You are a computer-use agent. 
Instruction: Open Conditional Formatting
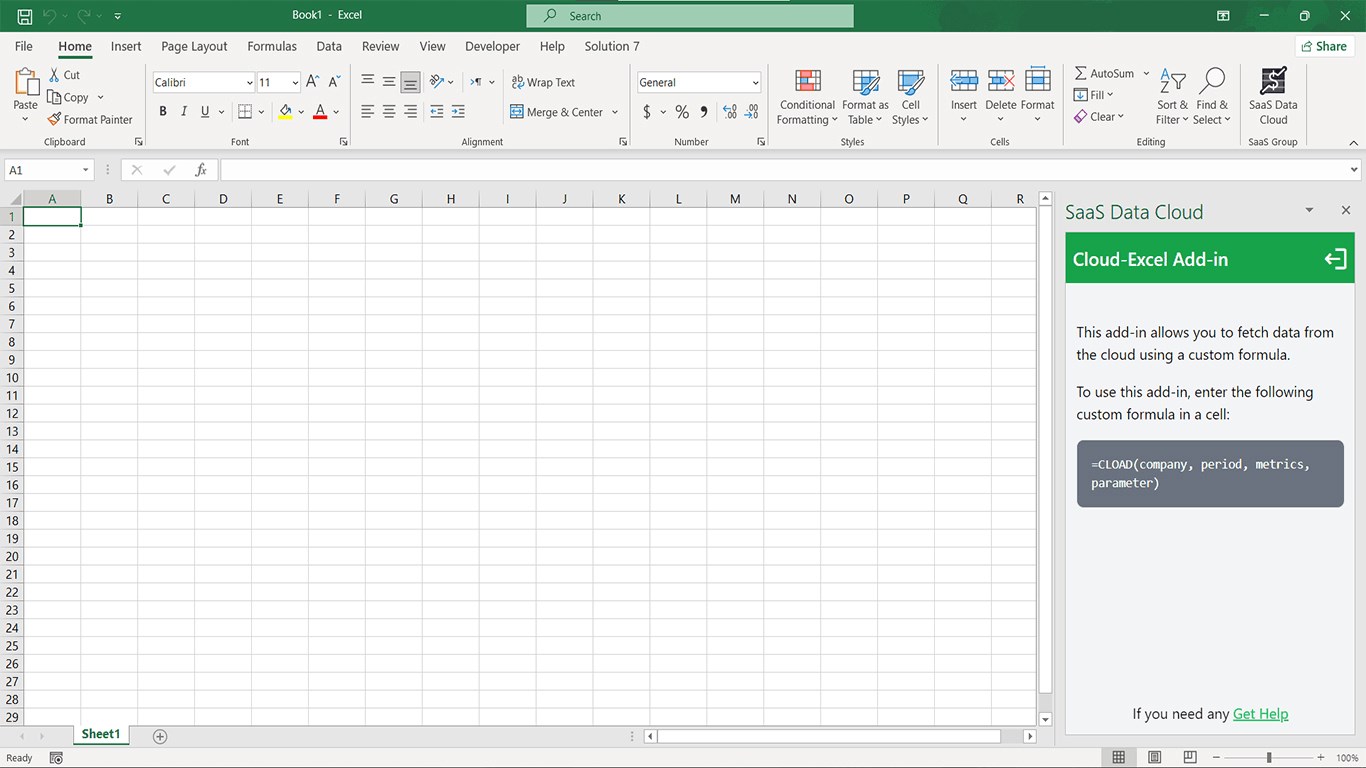click(807, 97)
